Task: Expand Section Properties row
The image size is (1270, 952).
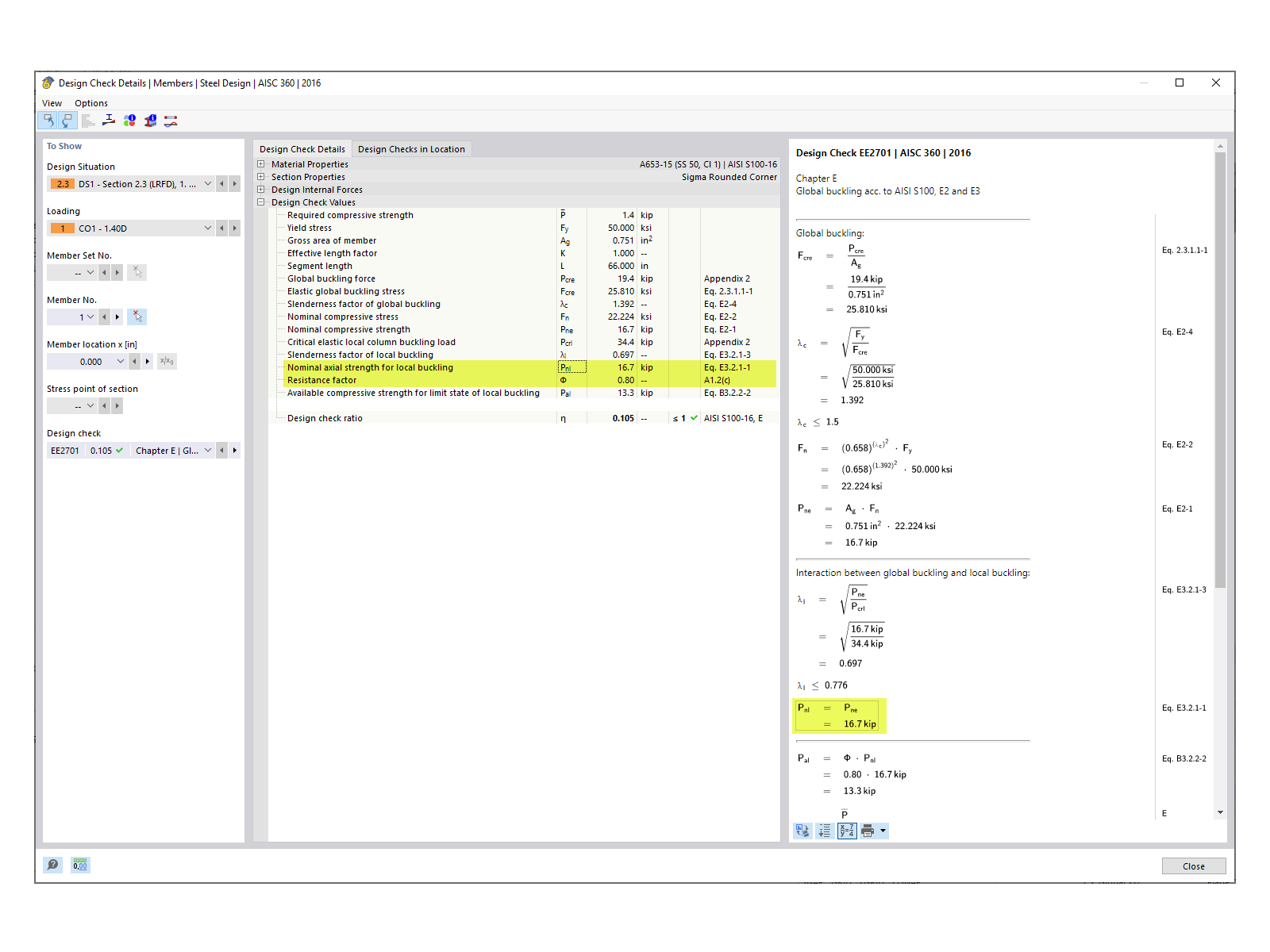Action: (260, 177)
